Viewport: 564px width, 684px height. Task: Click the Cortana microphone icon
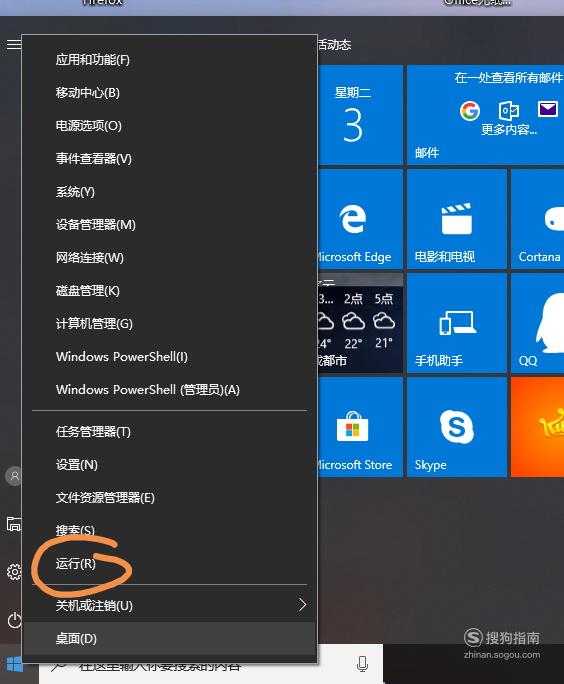[362, 664]
